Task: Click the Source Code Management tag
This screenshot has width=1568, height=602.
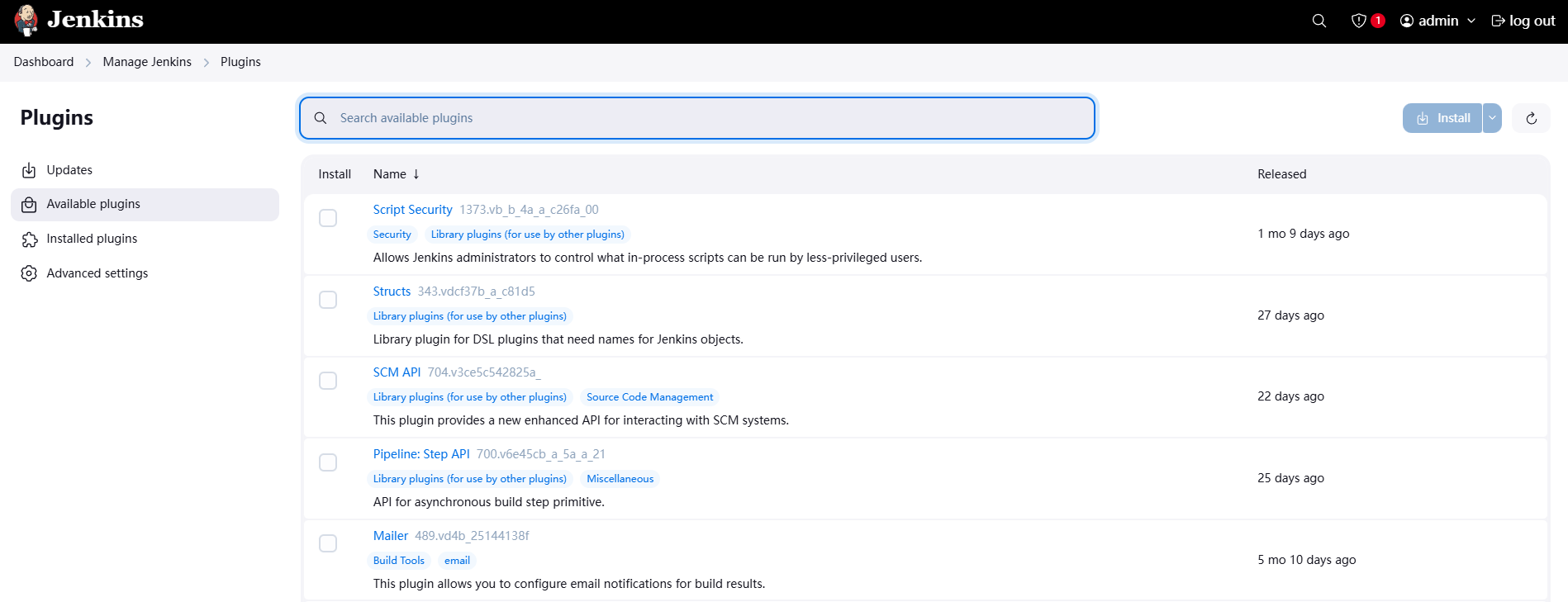Action: point(650,397)
